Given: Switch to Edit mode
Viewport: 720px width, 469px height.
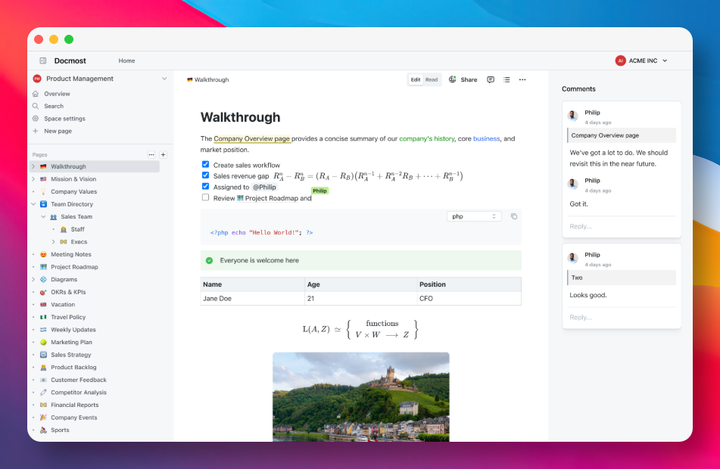Looking at the screenshot, I should (416, 79).
